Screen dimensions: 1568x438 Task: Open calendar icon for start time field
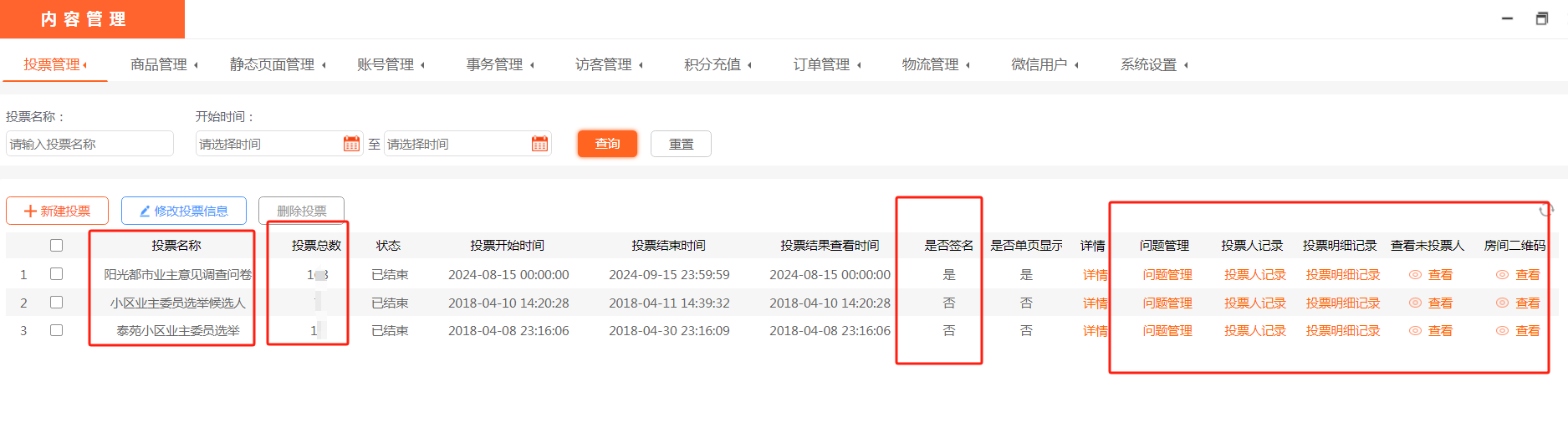click(x=351, y=144)
